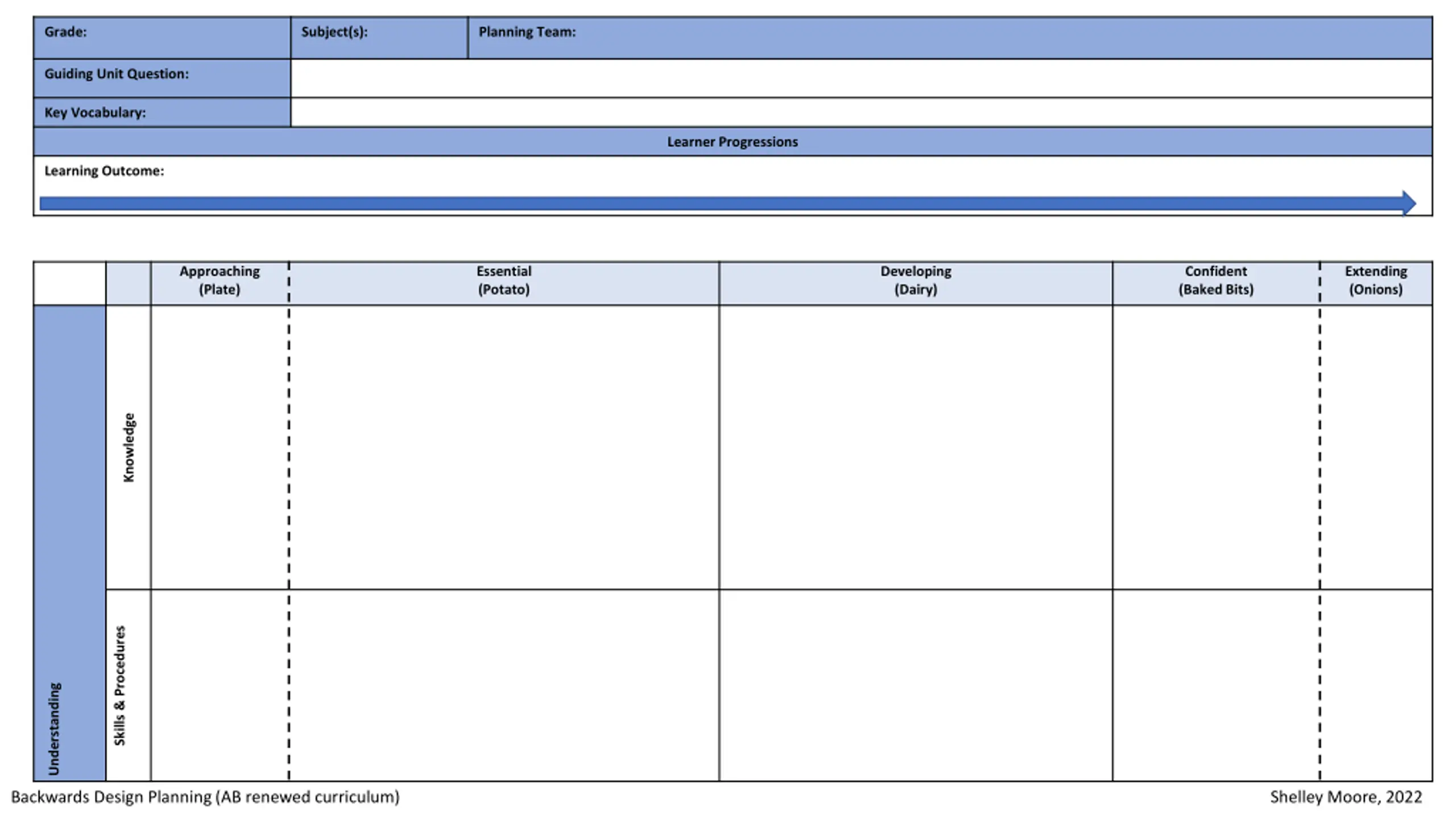Viewport: 1456px width, 819px height.
Task: Click the Grade: header cell
Action: [x=162, y=38]
